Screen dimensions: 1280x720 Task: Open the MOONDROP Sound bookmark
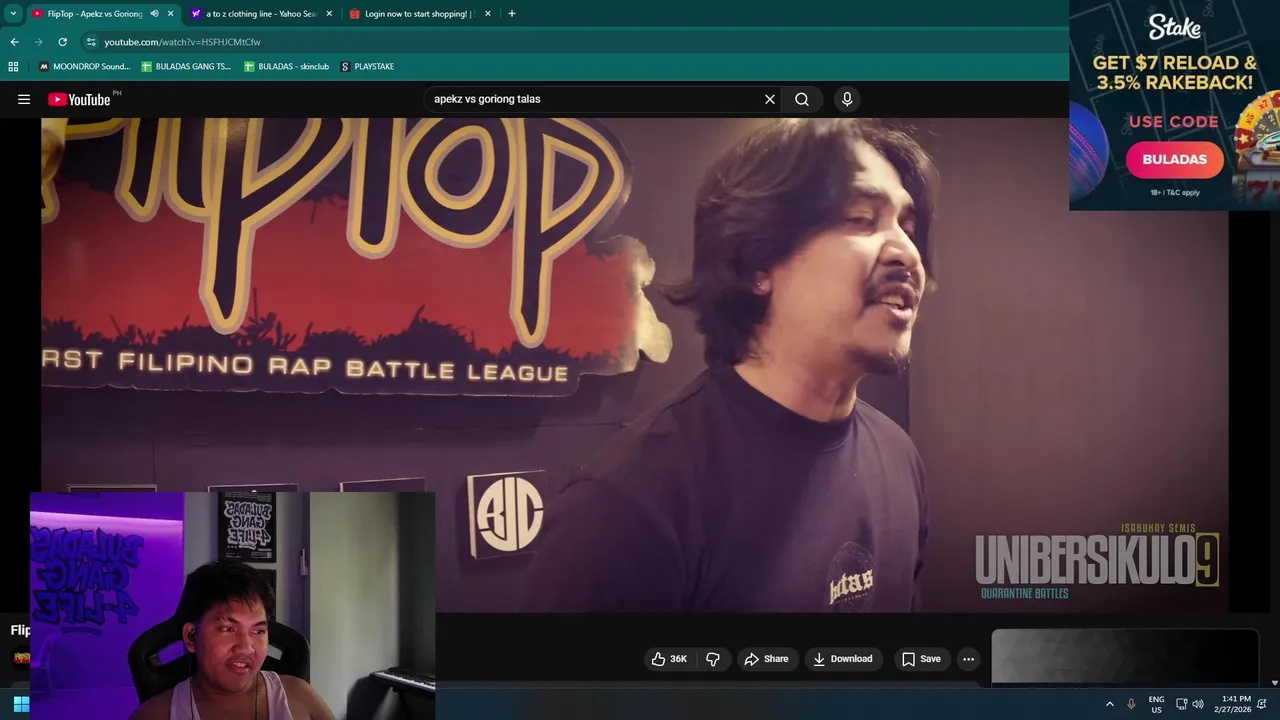84,67
